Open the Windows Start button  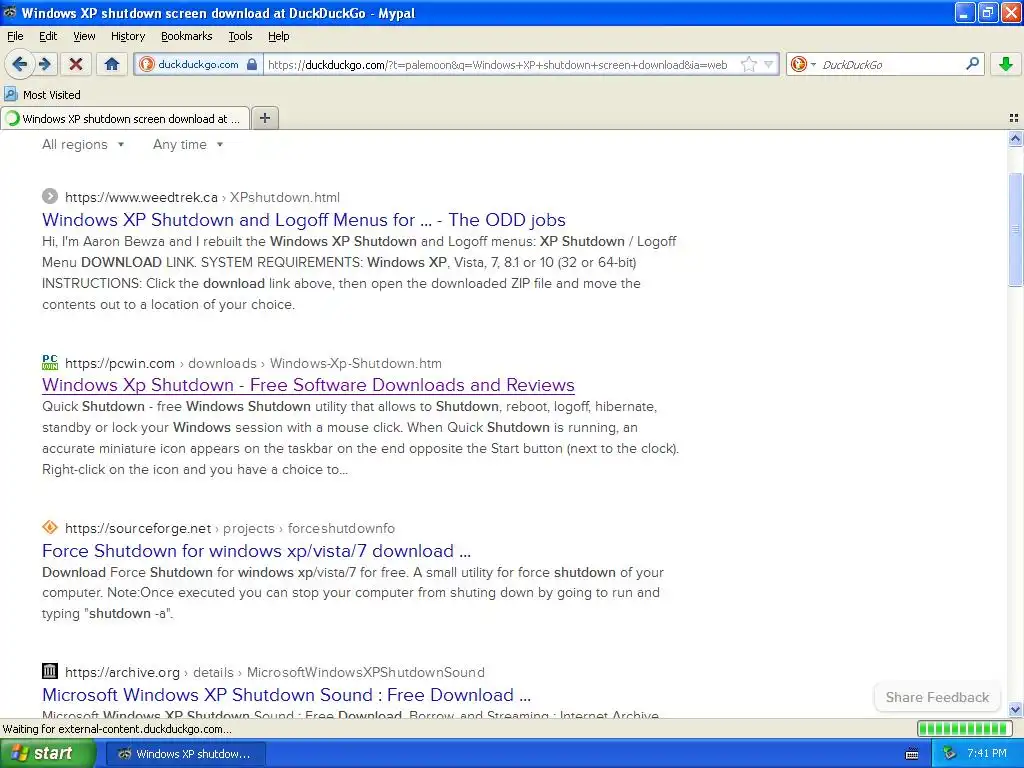tap(47, 753)
